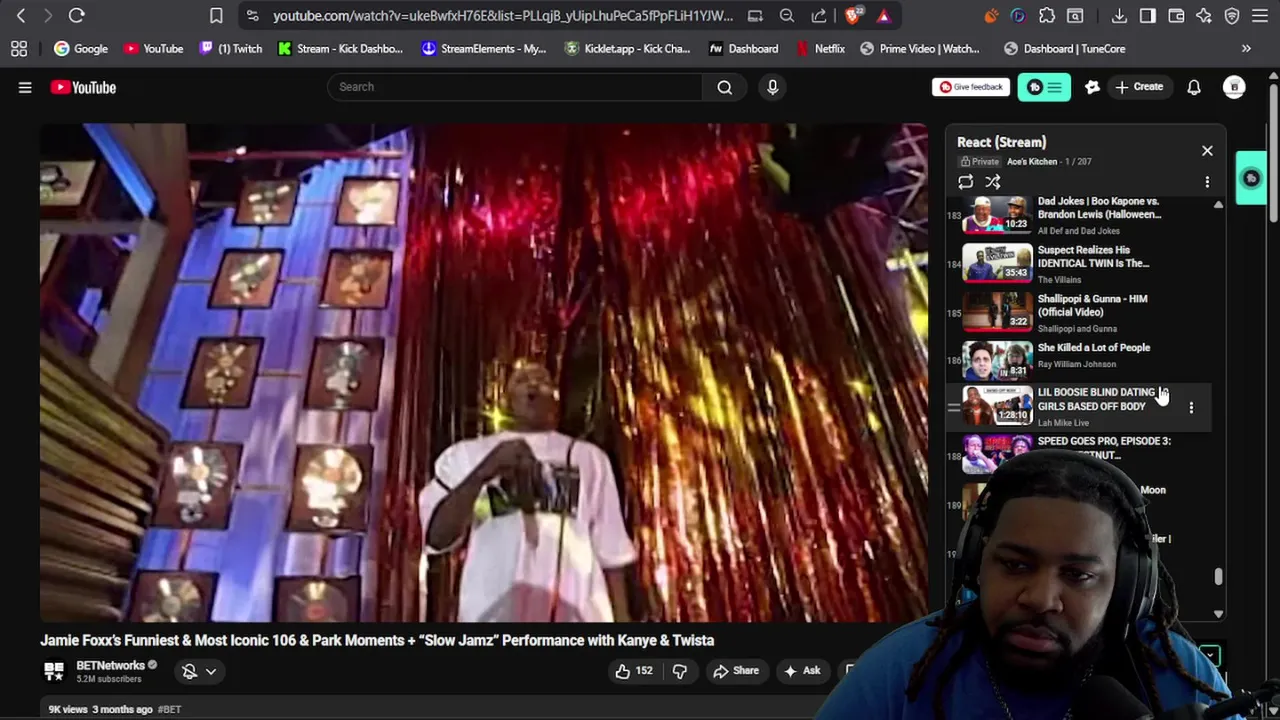Search with voice microphone icon
This screenshot has width=1280, height=720.
(772, 87)
